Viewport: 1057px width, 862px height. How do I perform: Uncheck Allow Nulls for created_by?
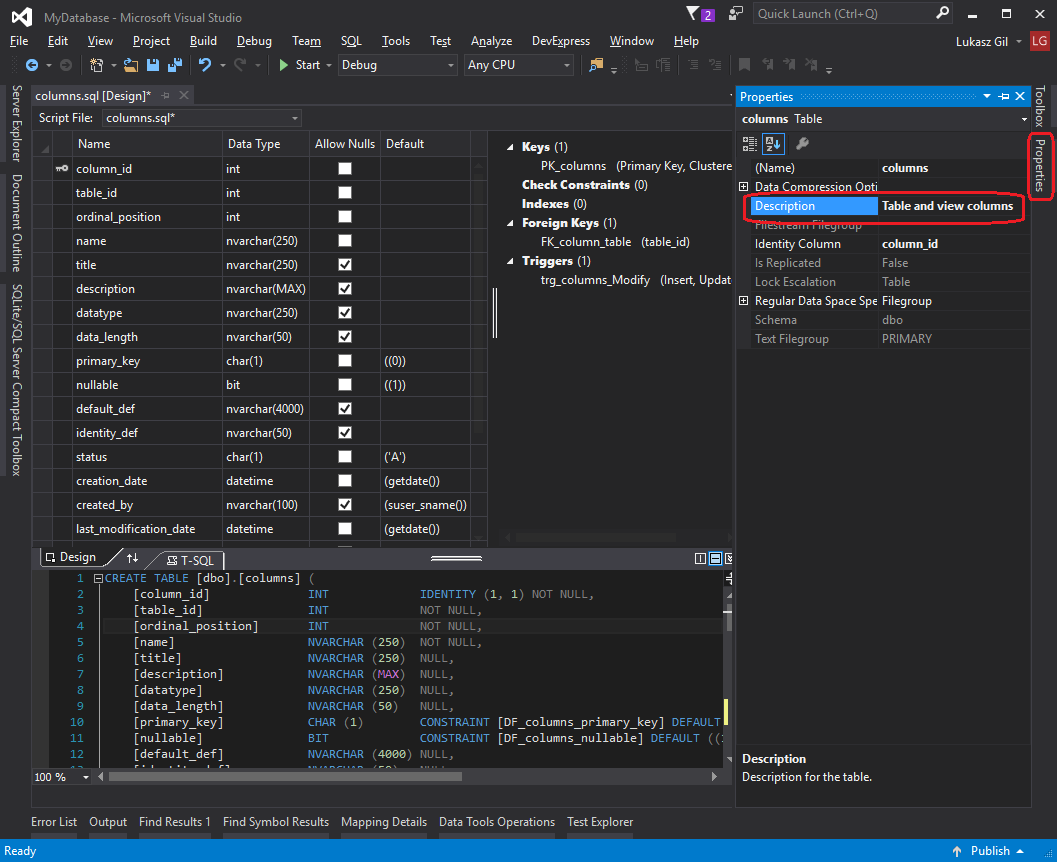click(x=345, y=505)
